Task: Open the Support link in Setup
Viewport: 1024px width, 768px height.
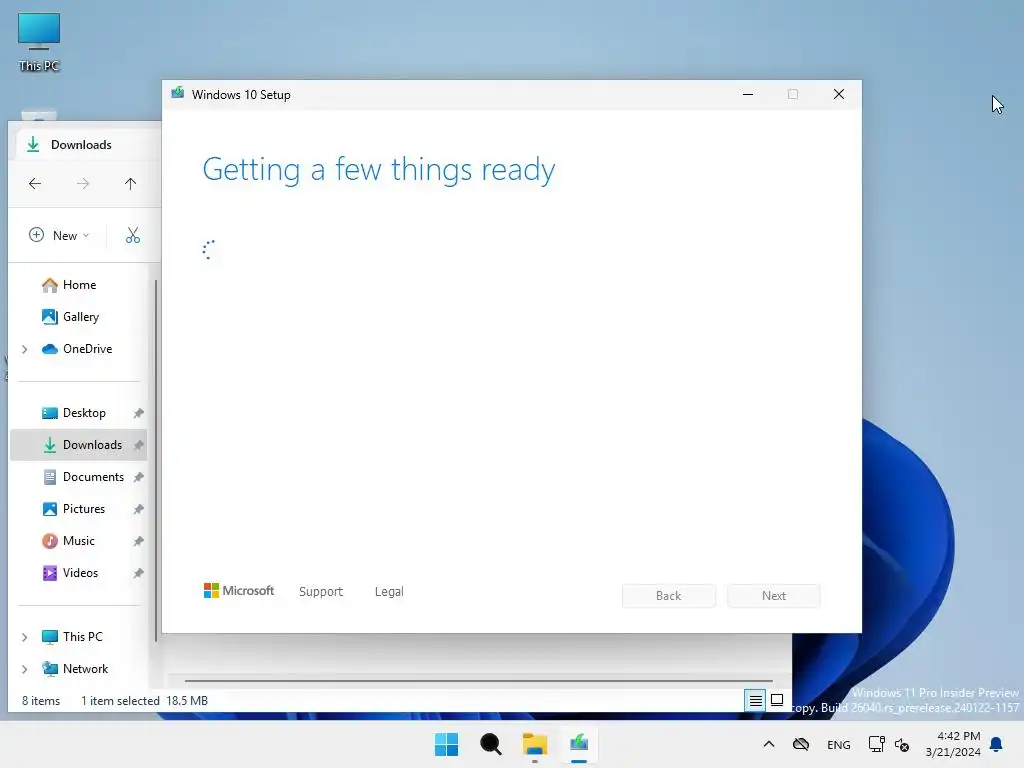Action: [x=321, y=592]
